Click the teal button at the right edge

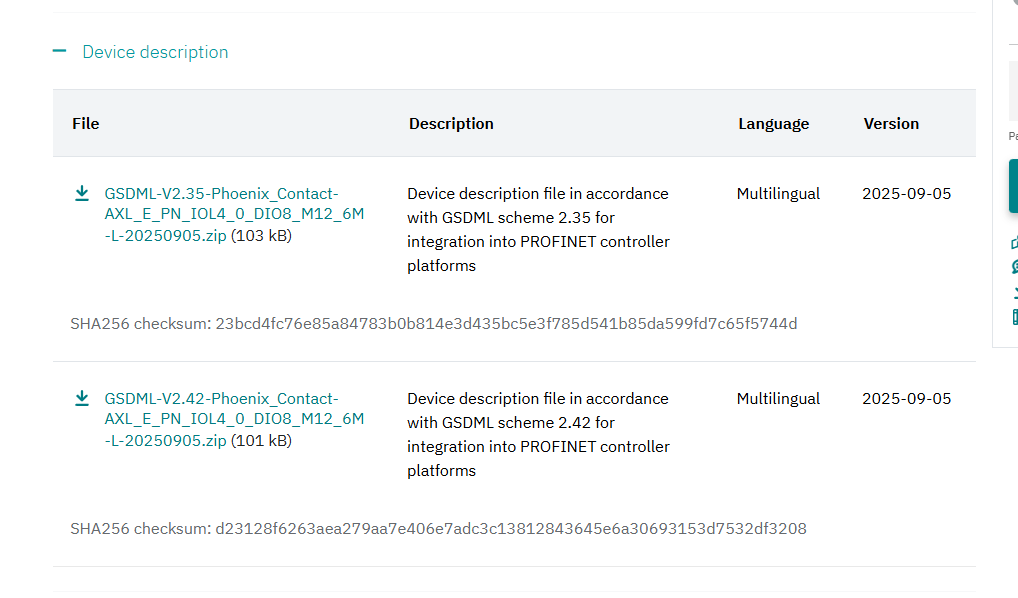pos(1012,186)
